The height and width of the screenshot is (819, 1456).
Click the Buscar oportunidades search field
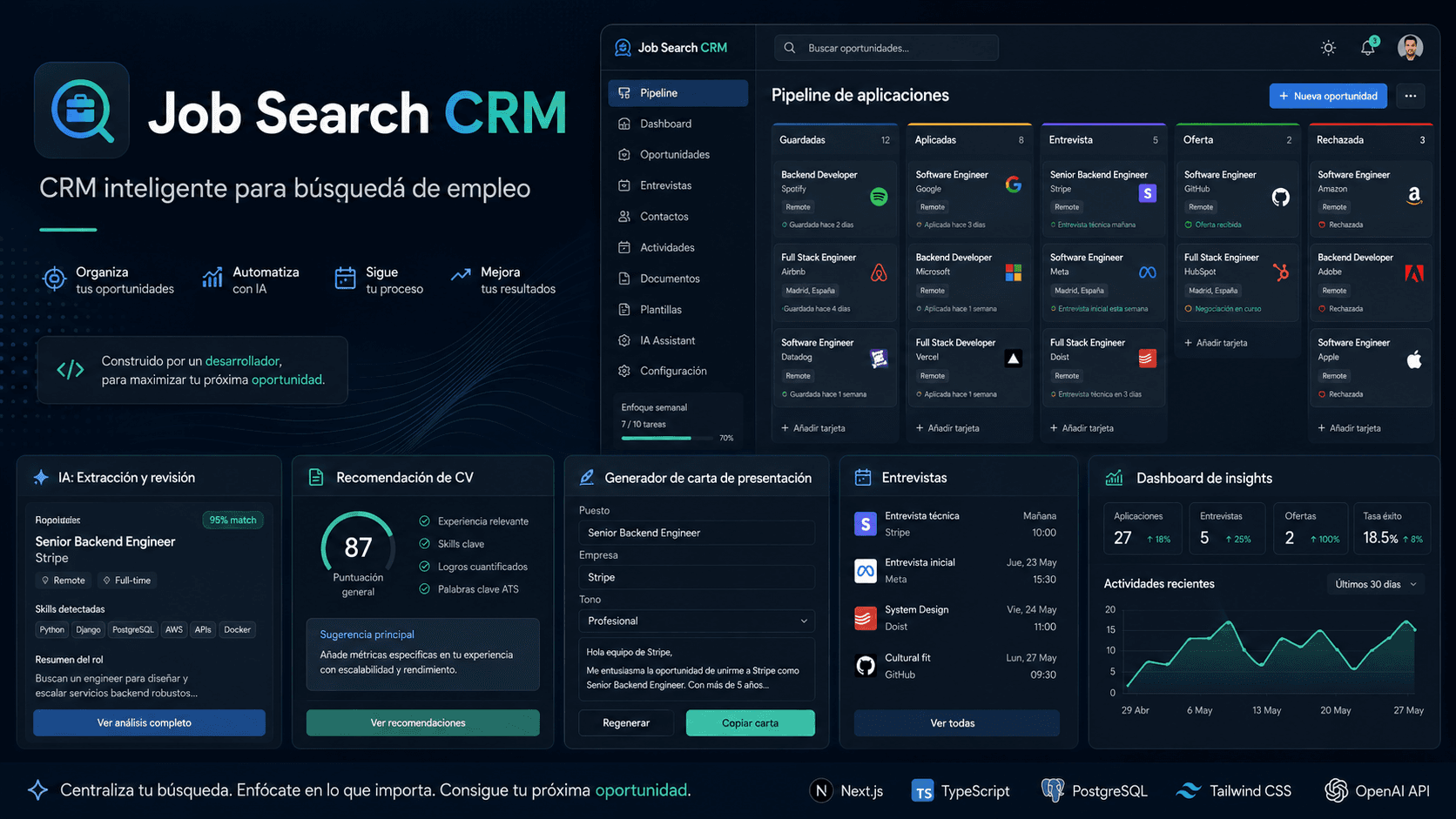click(x=886, y=48)
